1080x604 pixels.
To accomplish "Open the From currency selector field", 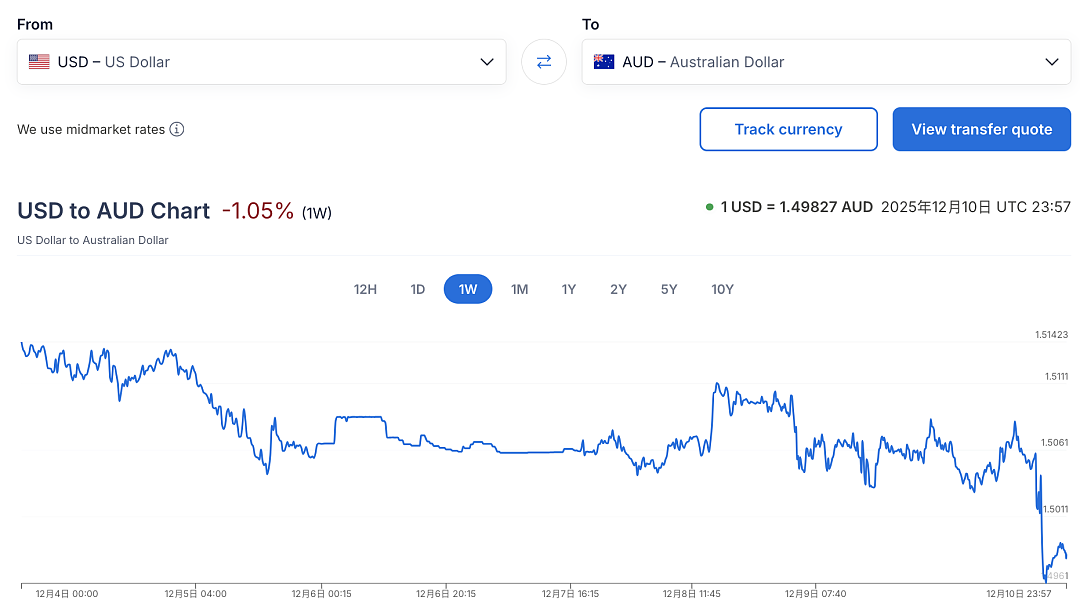I will 262,62.
